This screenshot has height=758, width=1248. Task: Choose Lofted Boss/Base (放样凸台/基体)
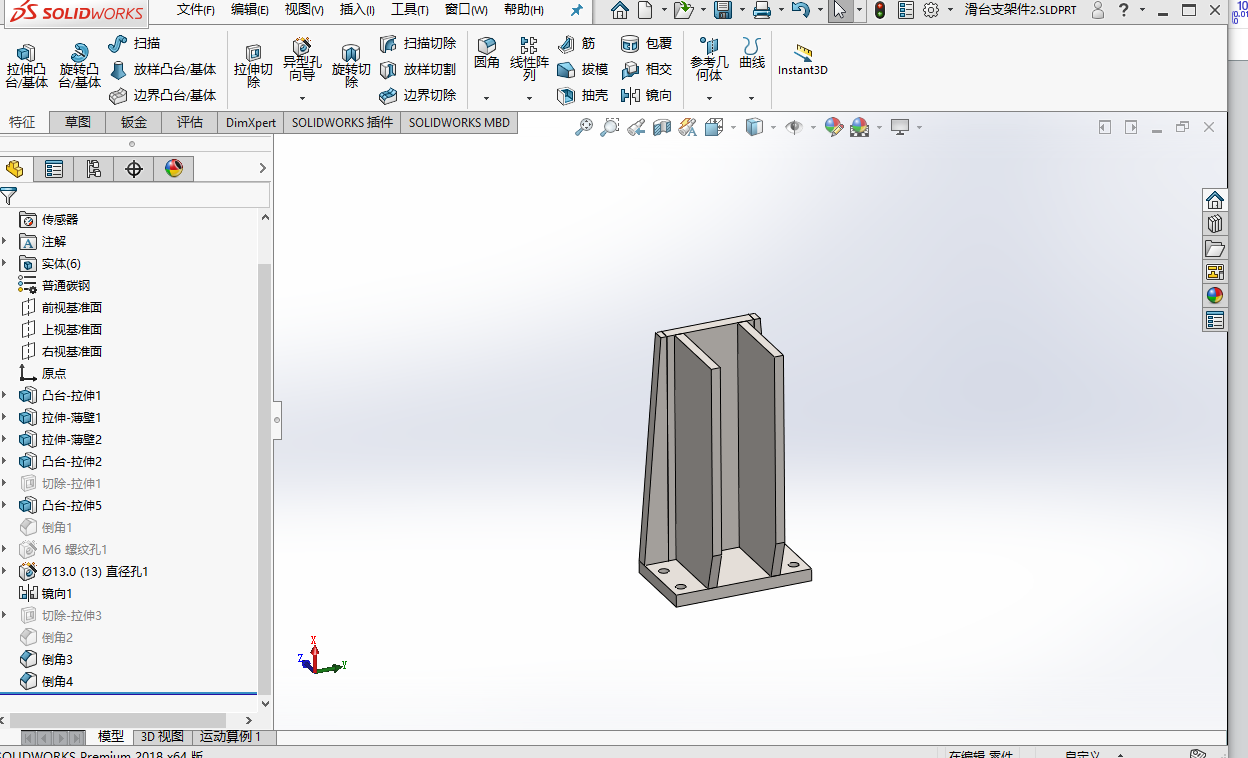pyautogui.click(x=162, y=70)
